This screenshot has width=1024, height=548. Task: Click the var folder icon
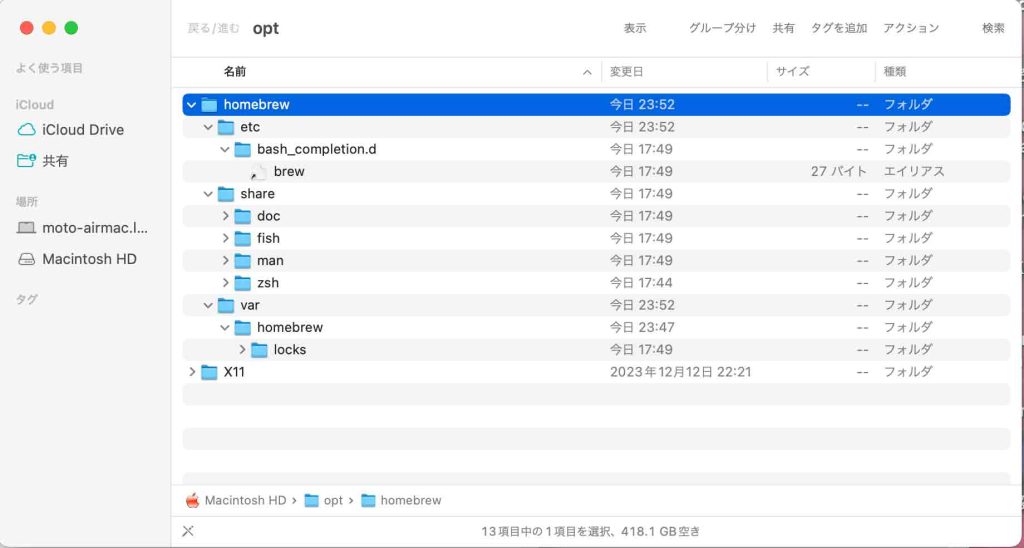coord(226,305)
